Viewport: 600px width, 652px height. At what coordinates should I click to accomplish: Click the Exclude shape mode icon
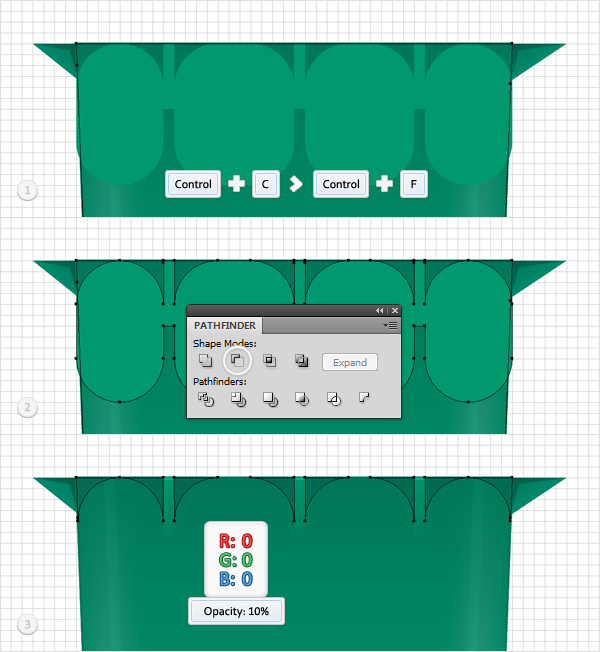(x=301, y=361)
